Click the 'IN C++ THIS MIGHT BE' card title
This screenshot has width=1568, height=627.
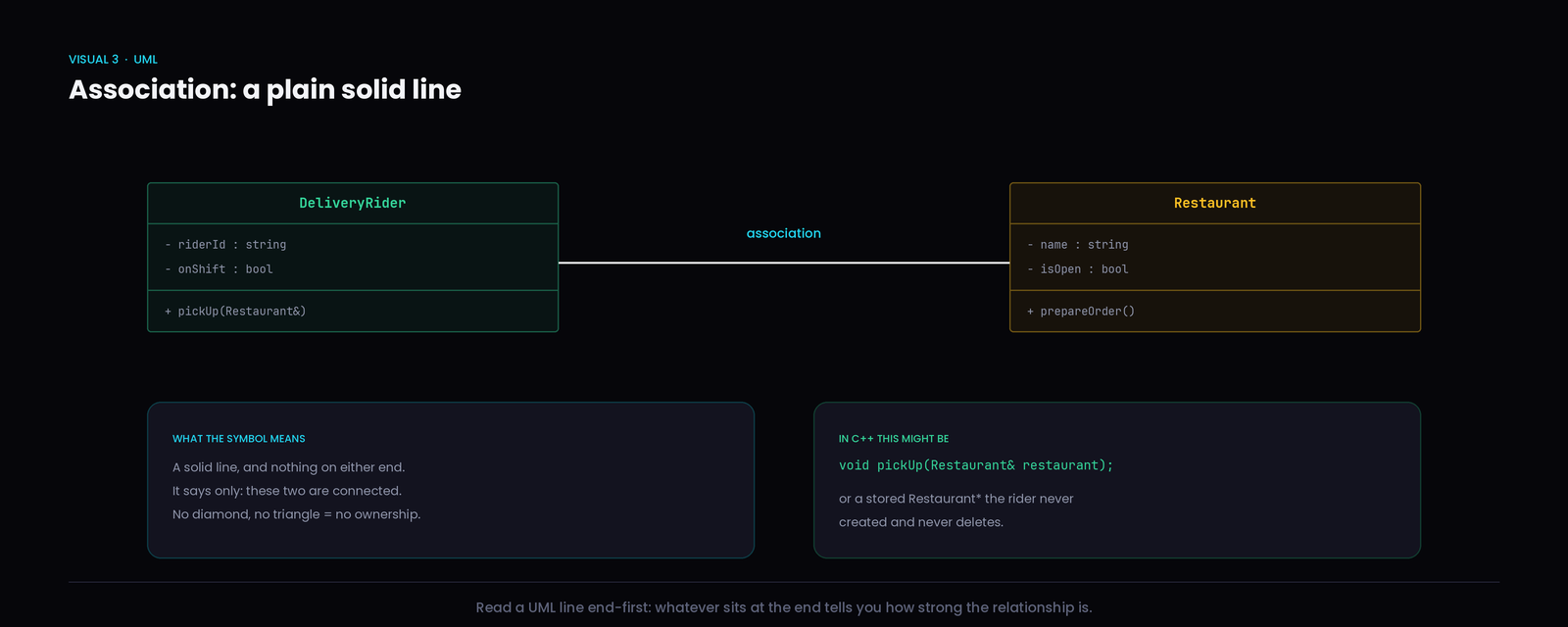pos(894,439)
